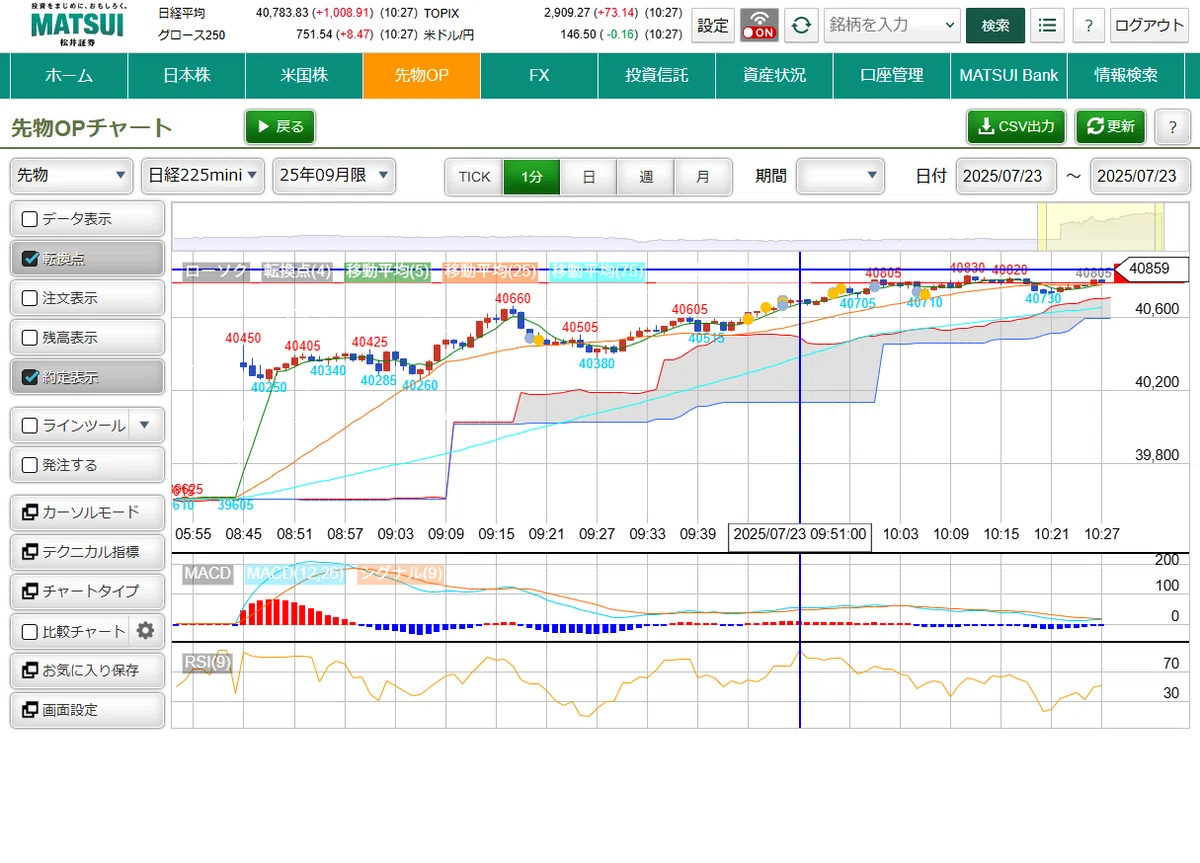Screen dimensions: 1200x863
Task: Toggle the wifi ON auto-update icon
Action: [x=759, y=25]
